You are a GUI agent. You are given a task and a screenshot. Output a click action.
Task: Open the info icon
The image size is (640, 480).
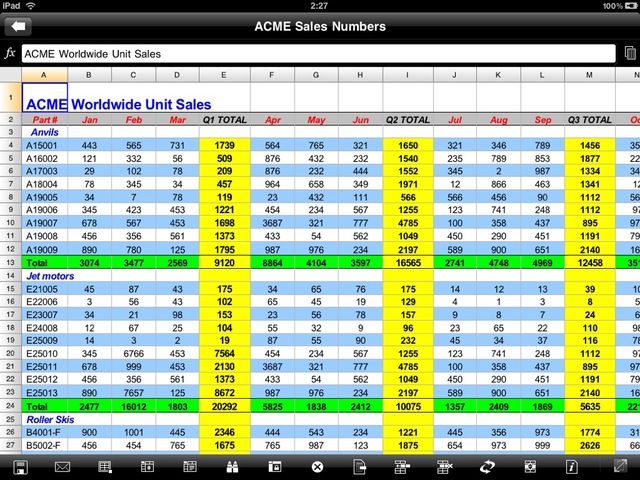(572, 467)
